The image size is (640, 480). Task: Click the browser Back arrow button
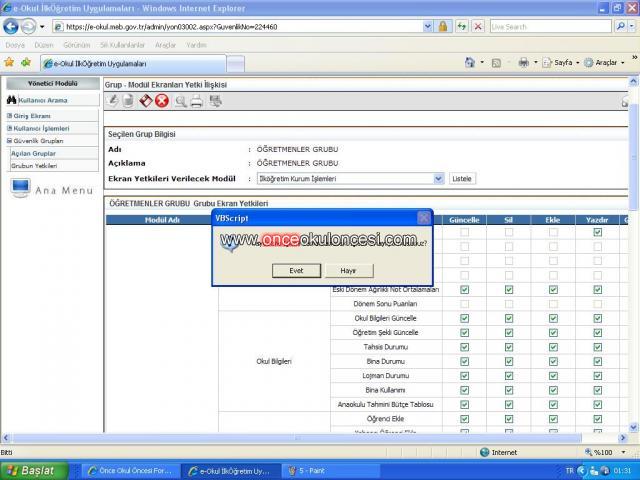11,27
